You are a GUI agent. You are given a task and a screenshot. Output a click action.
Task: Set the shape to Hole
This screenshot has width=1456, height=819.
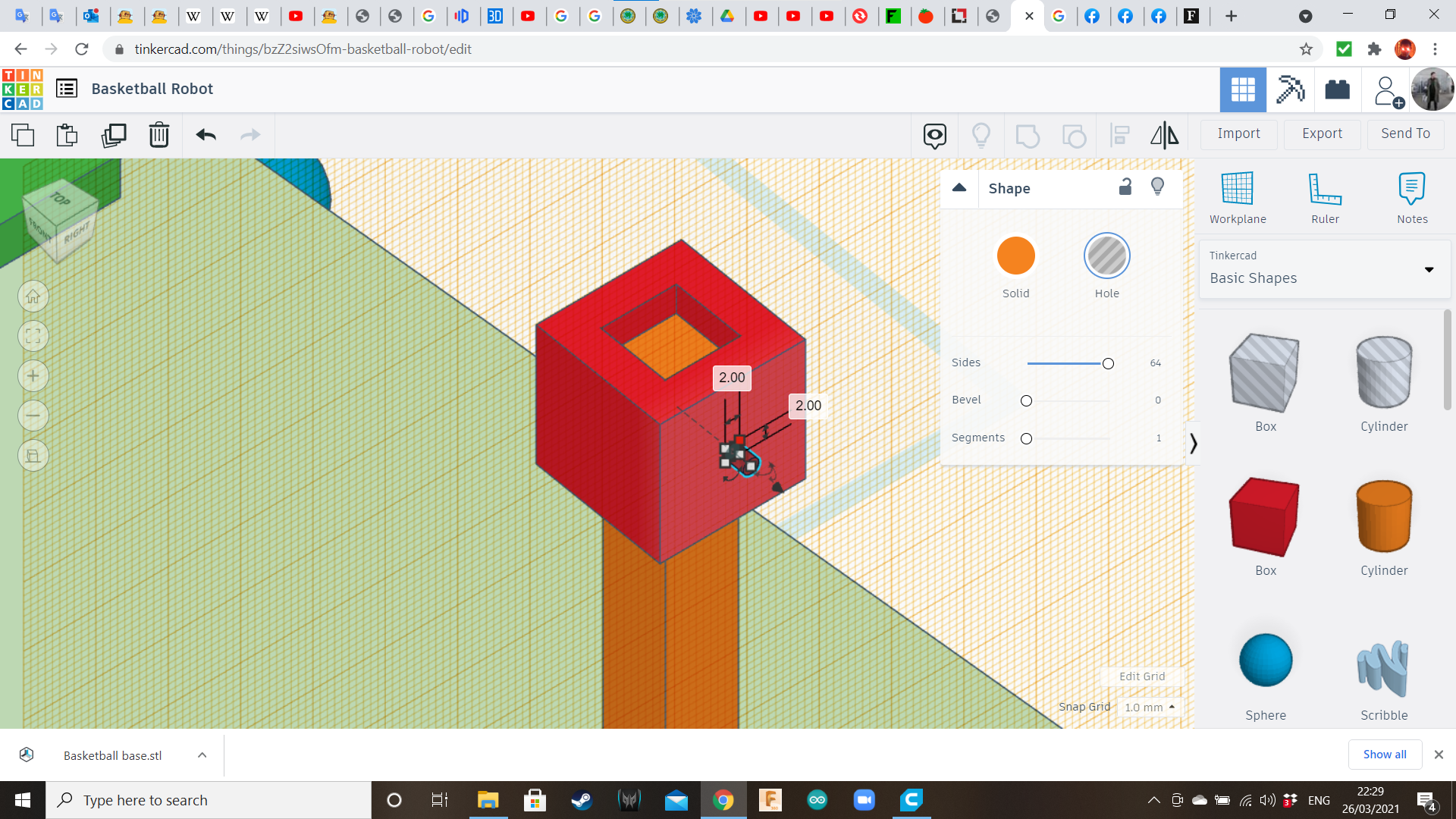[1106, 256]
